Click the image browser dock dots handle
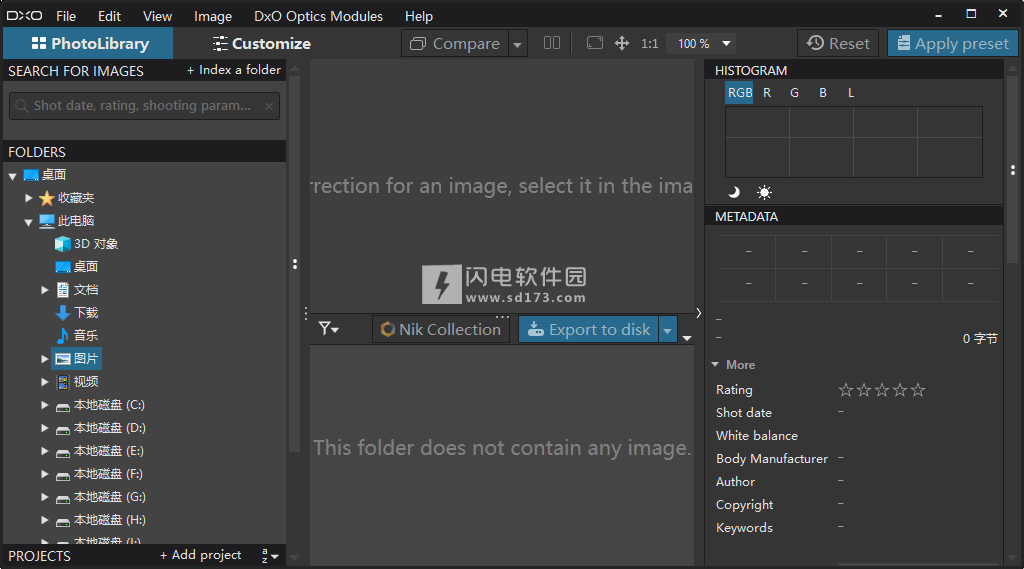This screenshot has width=1024, height=569. point(502,317)
